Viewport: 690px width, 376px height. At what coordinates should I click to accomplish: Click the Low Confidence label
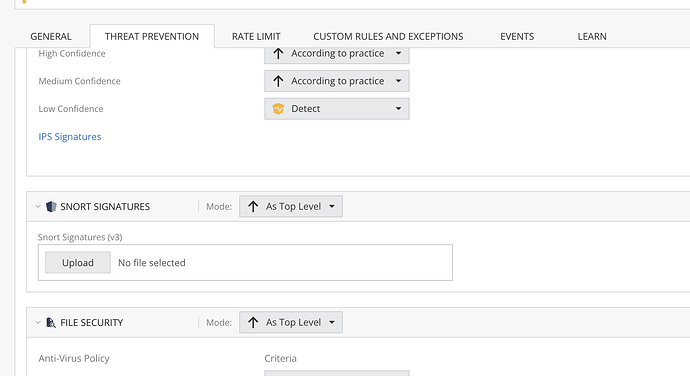tap(71, 109)
